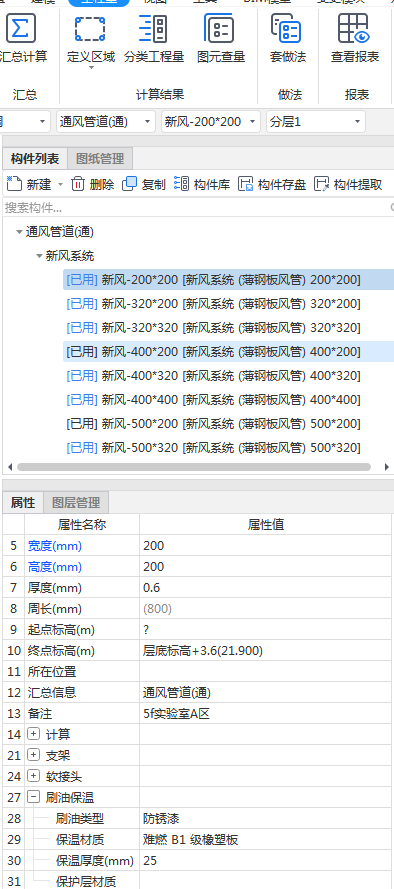Click the right scroll arrow of component list
Image resolution: width=394 pixels, height=889 pixels.
(x=387, y=467)
